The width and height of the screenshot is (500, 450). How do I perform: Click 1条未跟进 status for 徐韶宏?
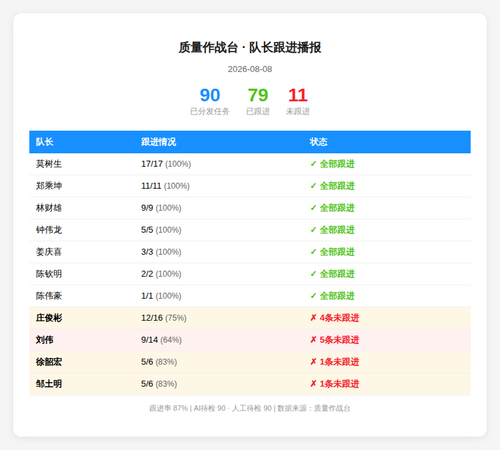[335, 362]
